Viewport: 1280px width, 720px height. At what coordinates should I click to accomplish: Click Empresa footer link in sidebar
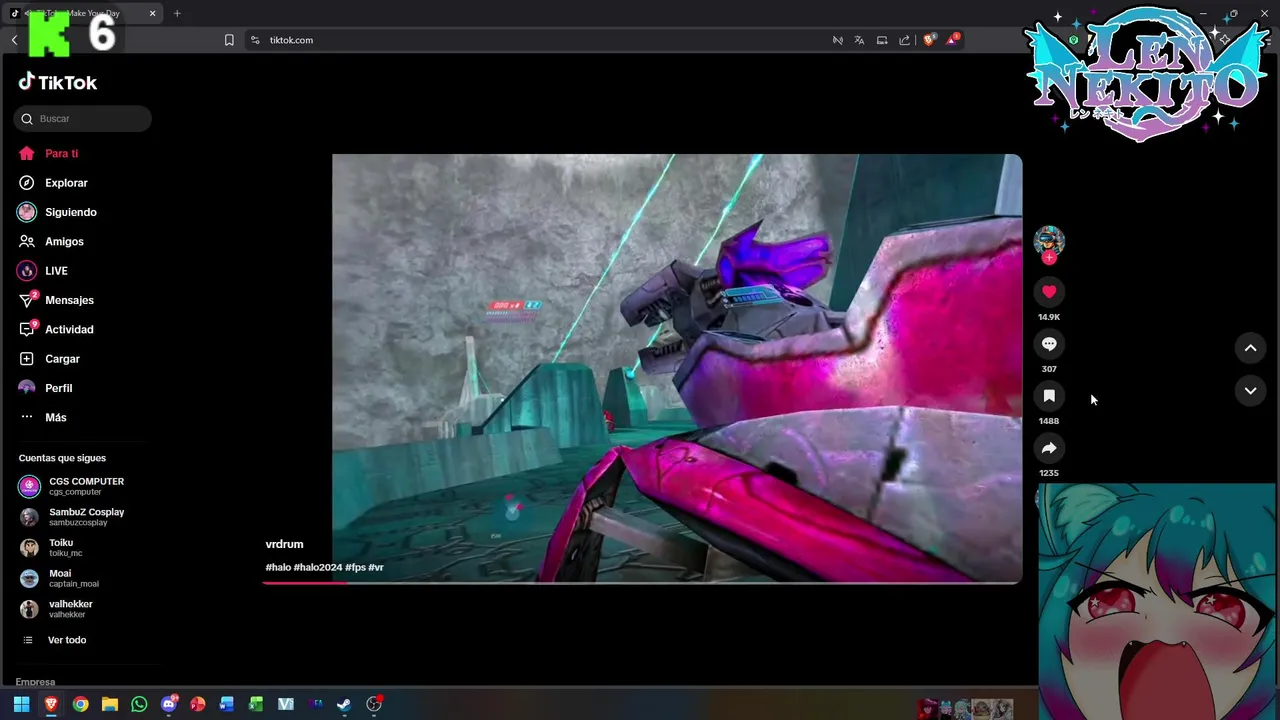tap(35, 682)
